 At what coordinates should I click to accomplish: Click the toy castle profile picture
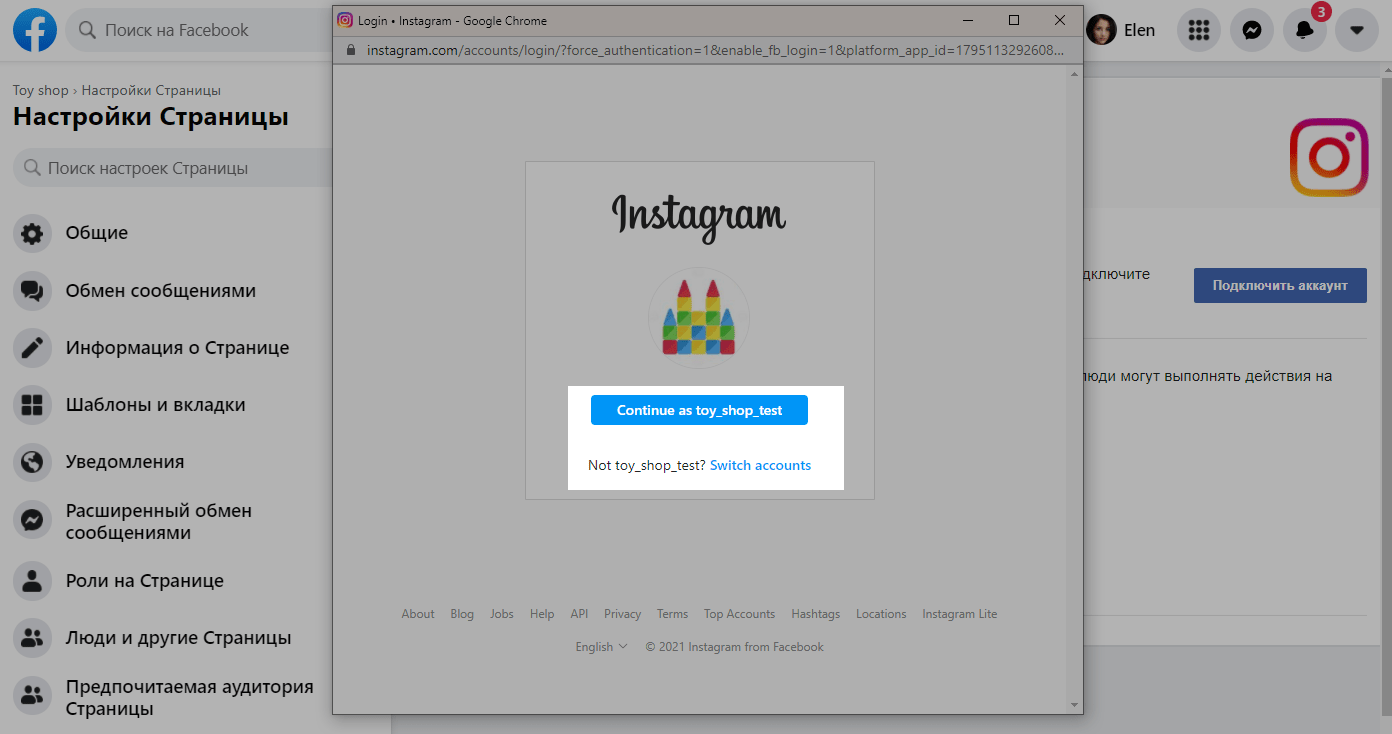(x=699, y=318)
